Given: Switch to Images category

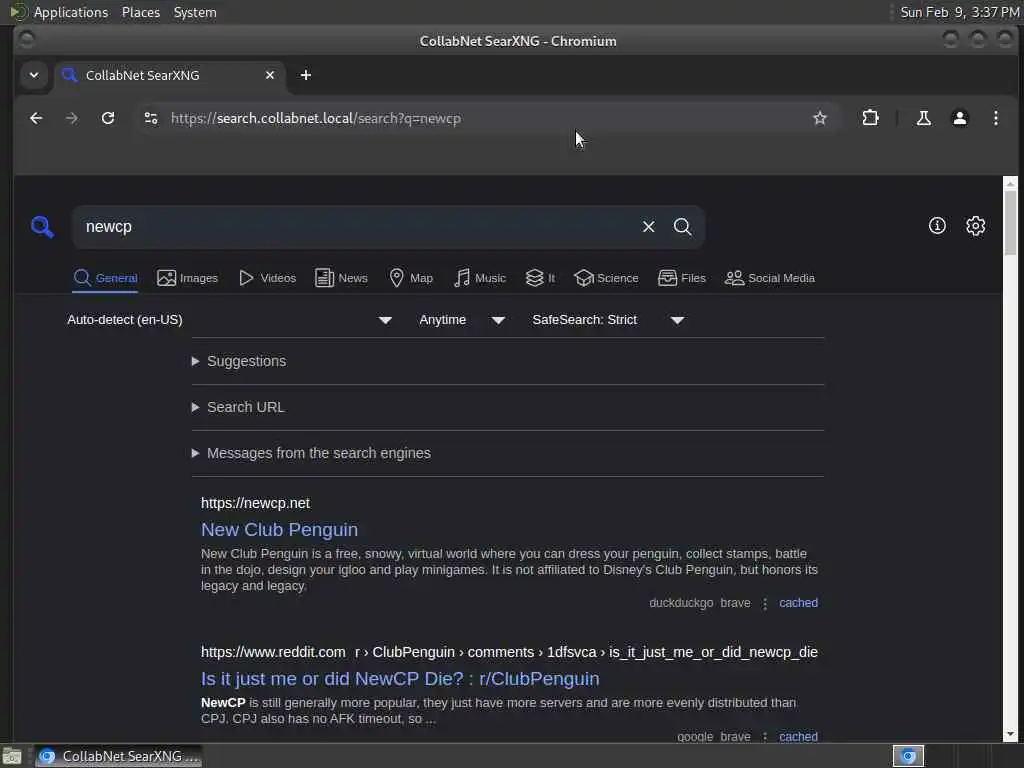Looking at the screenshot, I should [x=187, y=278].
